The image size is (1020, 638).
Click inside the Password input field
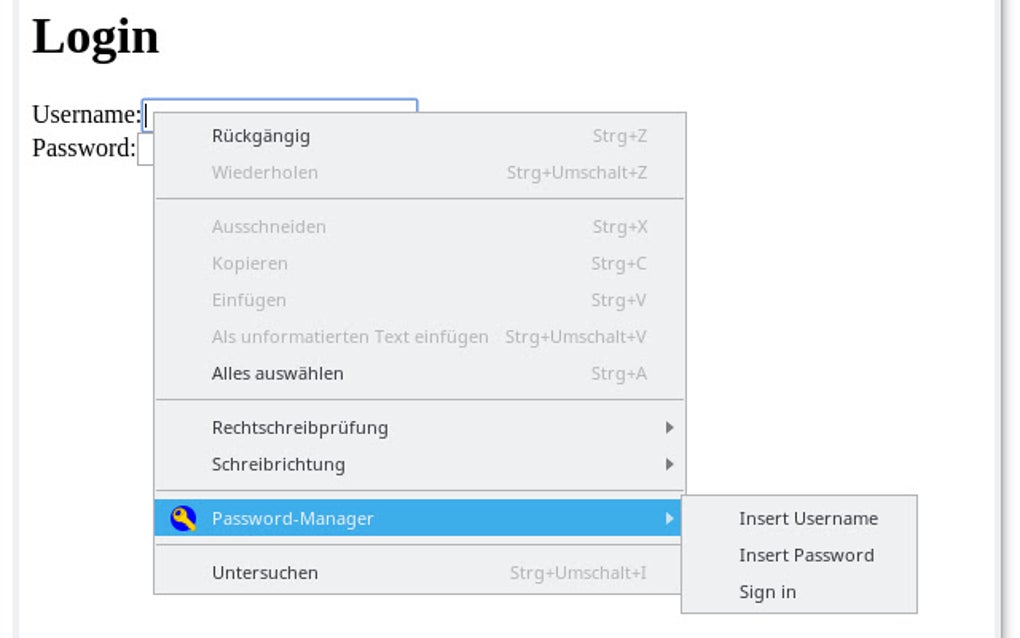[148, 151]
